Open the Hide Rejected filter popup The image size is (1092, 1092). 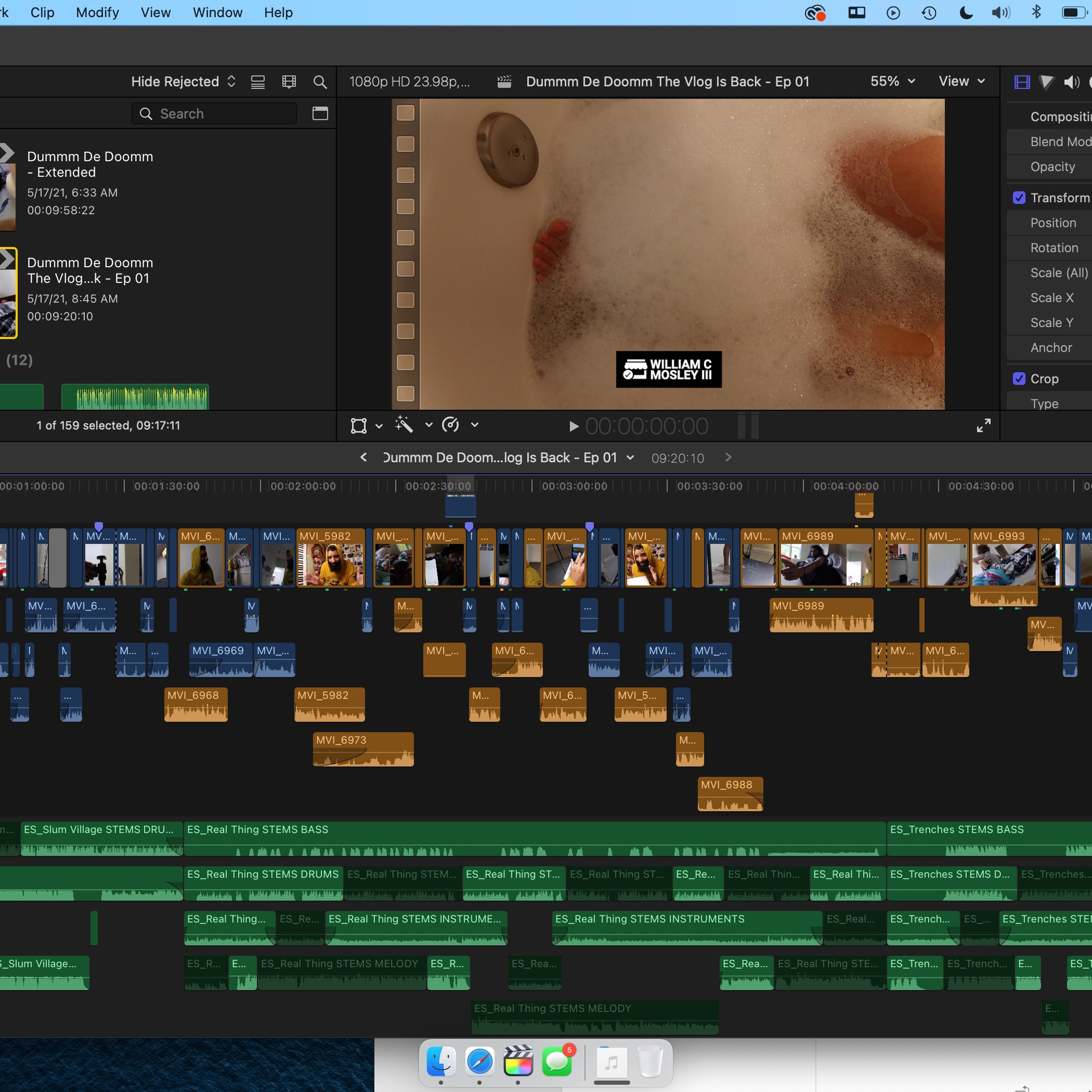[x=183, y=82]
